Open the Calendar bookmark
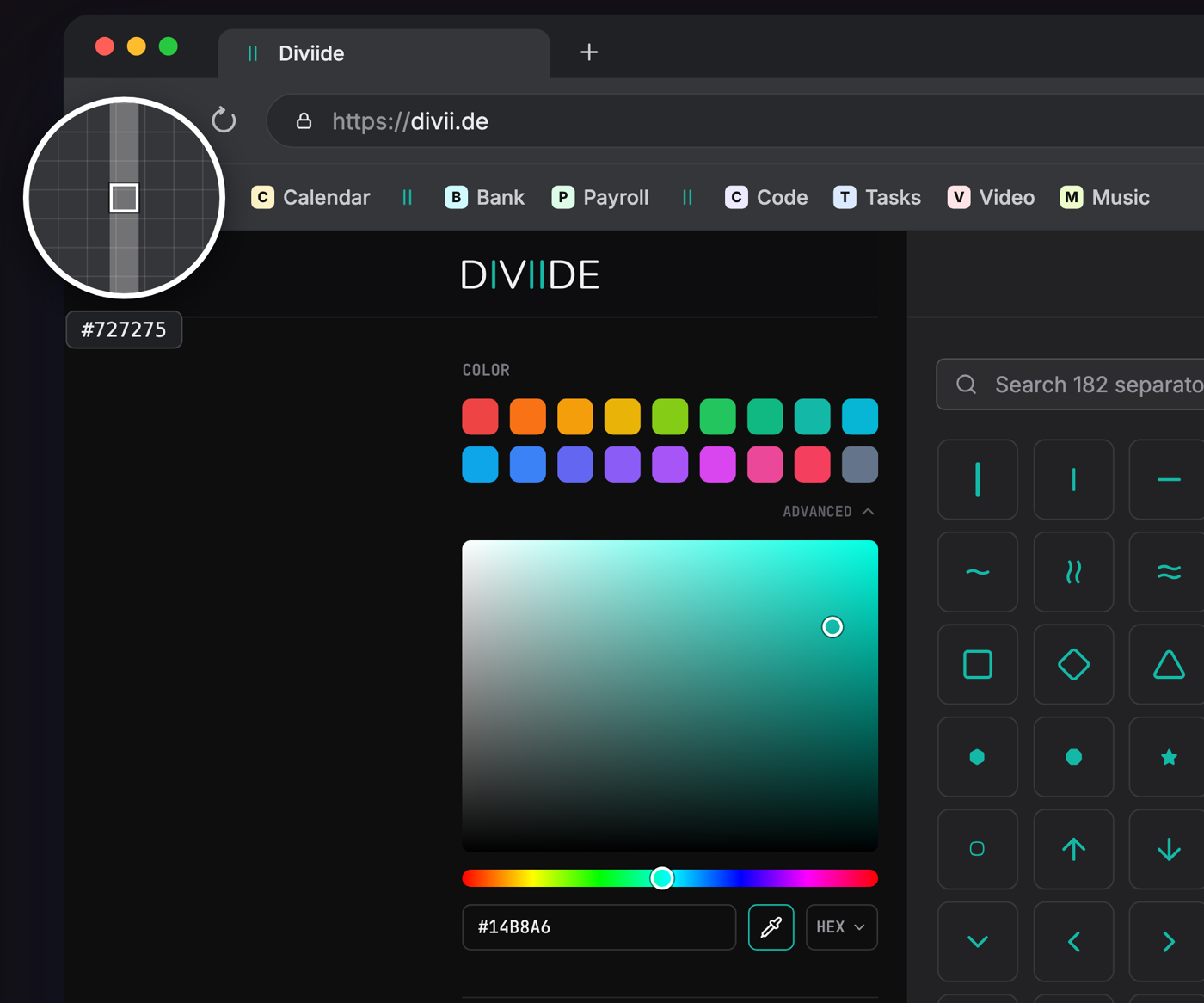The image size is (1204, 1003). [310, 198]
